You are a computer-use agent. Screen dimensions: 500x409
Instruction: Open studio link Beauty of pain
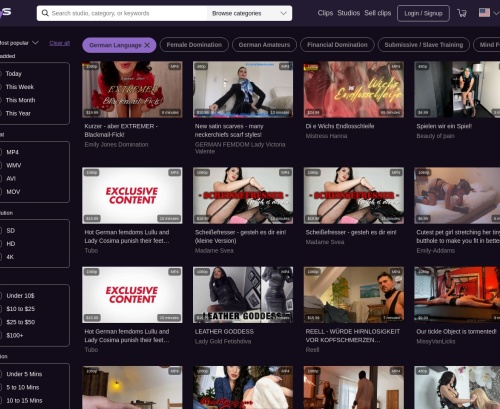coord(435,136)
